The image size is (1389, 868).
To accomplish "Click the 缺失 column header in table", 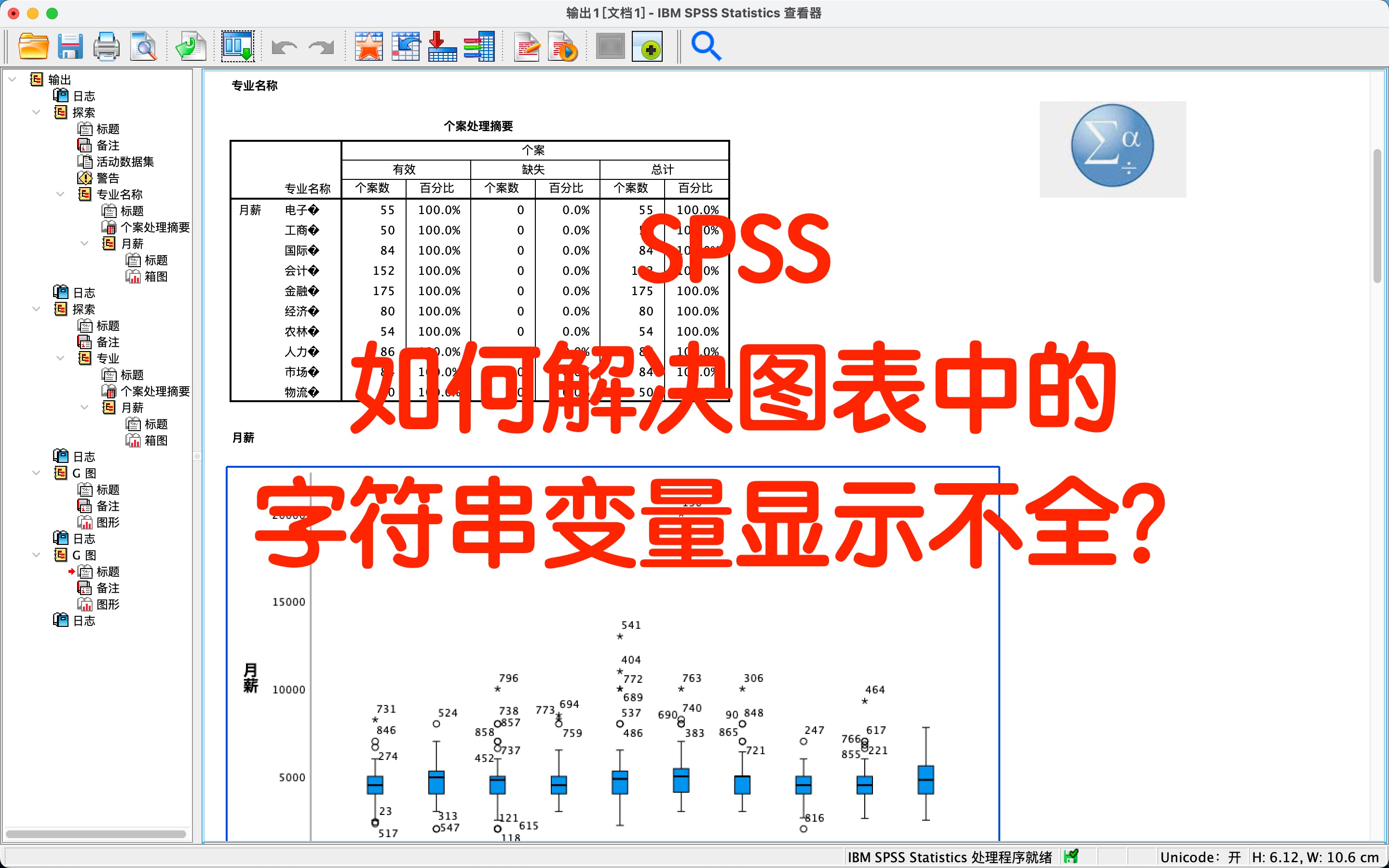I will (534, 169).
